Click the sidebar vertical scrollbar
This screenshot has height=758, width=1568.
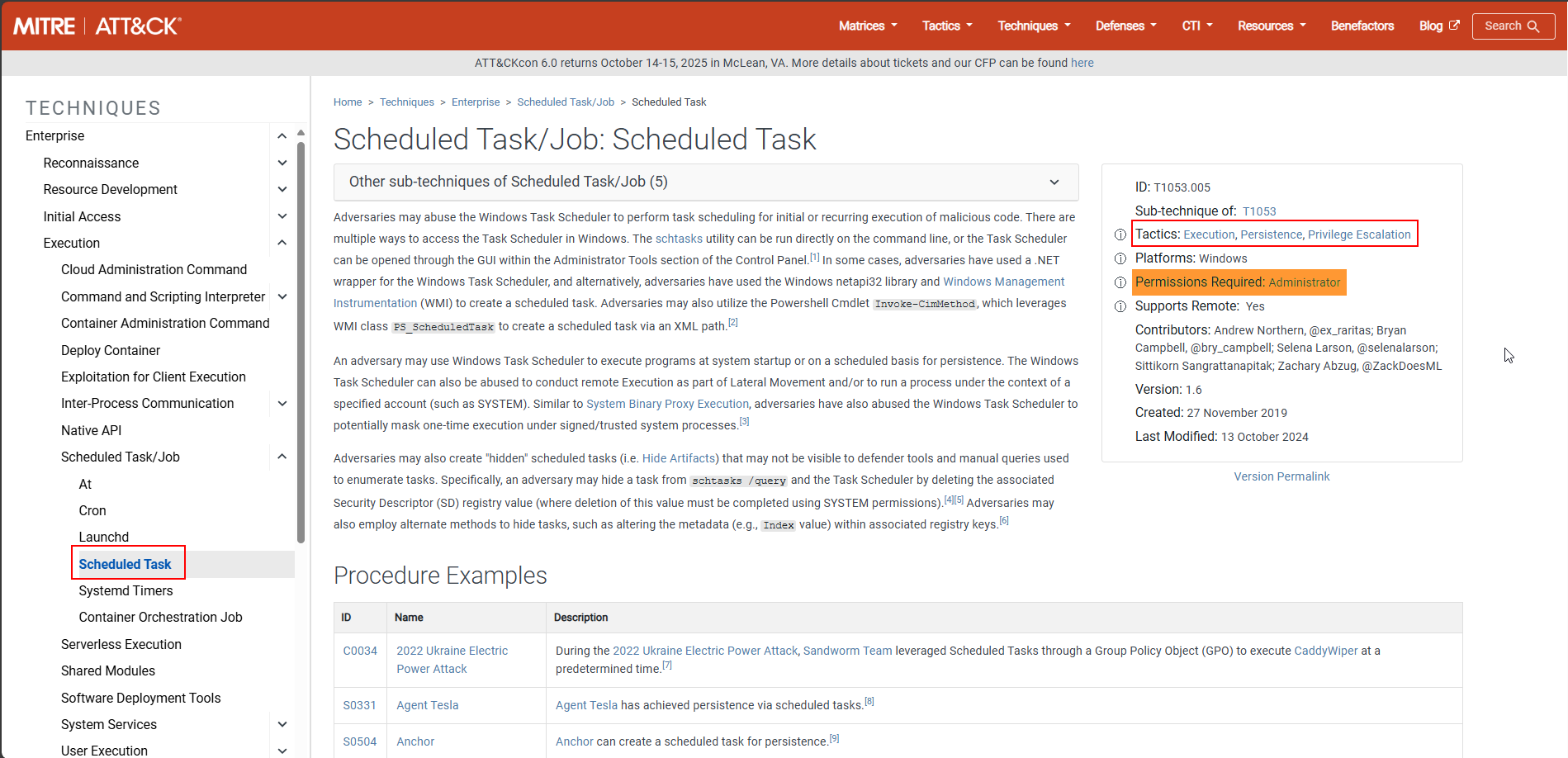301,342
